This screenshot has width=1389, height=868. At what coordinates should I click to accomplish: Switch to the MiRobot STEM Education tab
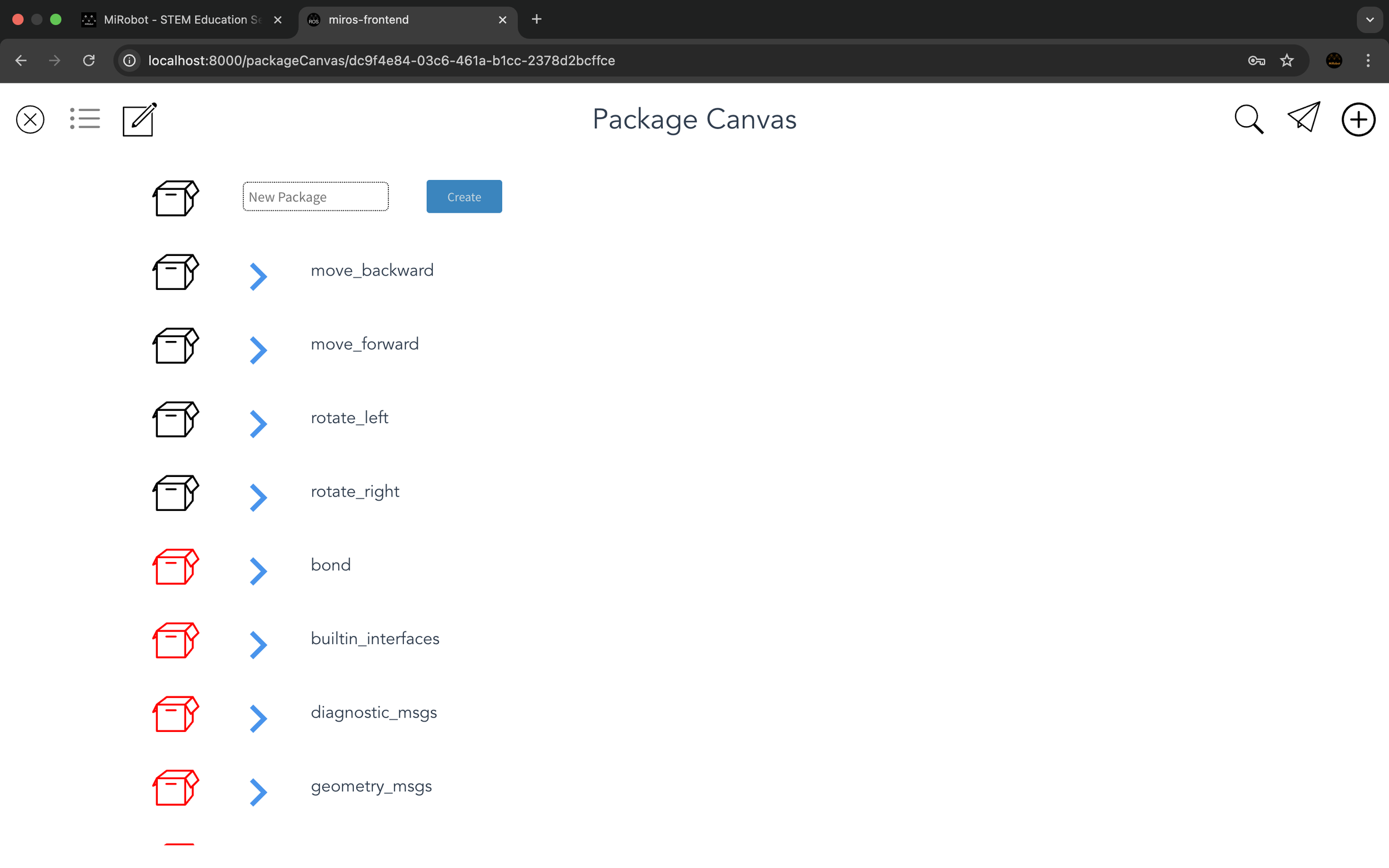coord(182,19)
